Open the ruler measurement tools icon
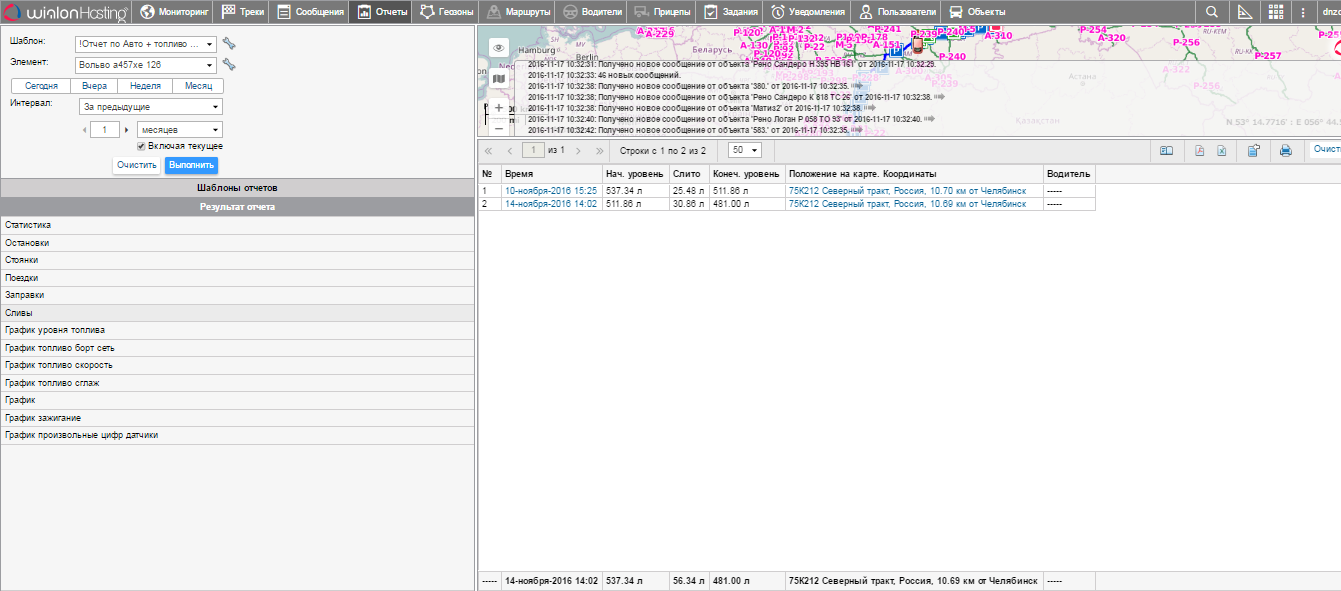1341x591 pixels. [x=1244, y=12]
